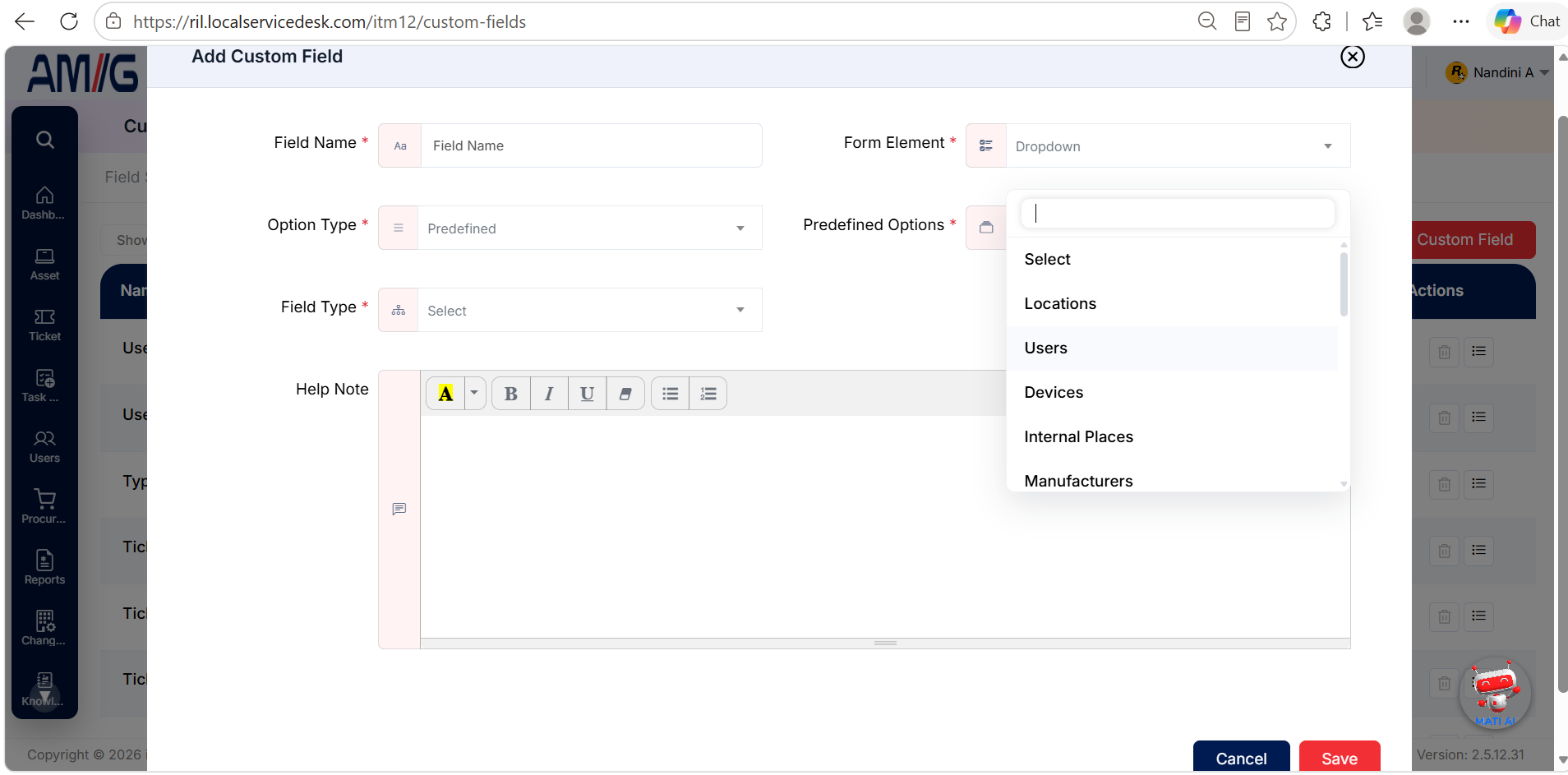Open the Users sidebar section

[44, 447]
